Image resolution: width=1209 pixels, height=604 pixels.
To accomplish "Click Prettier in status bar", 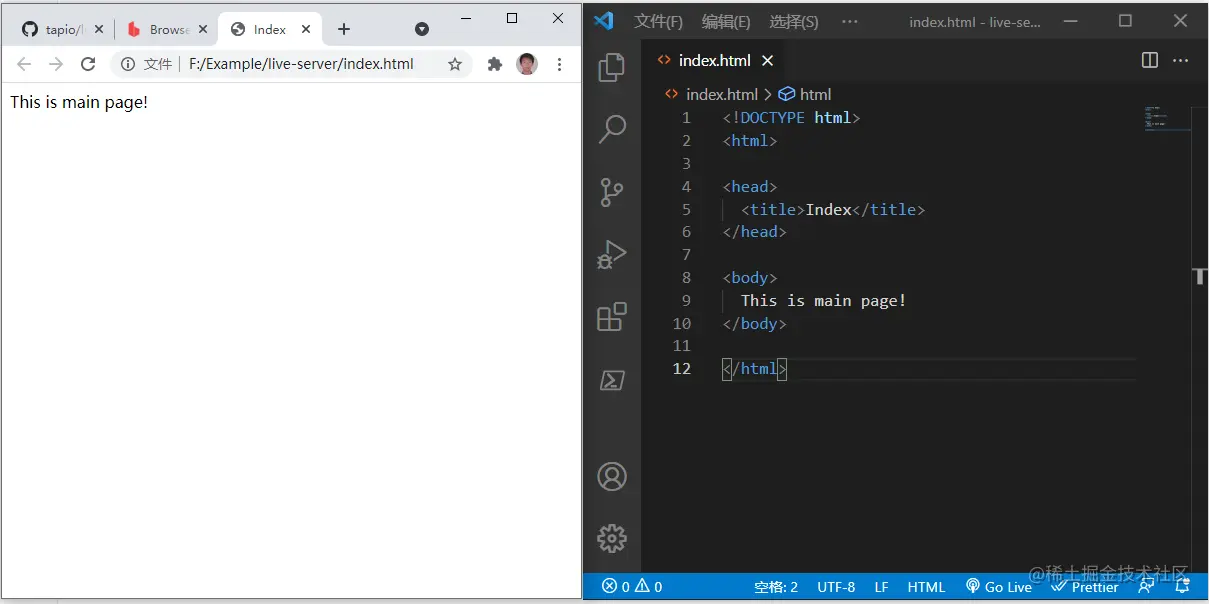I will click(x=1085, y=587).
